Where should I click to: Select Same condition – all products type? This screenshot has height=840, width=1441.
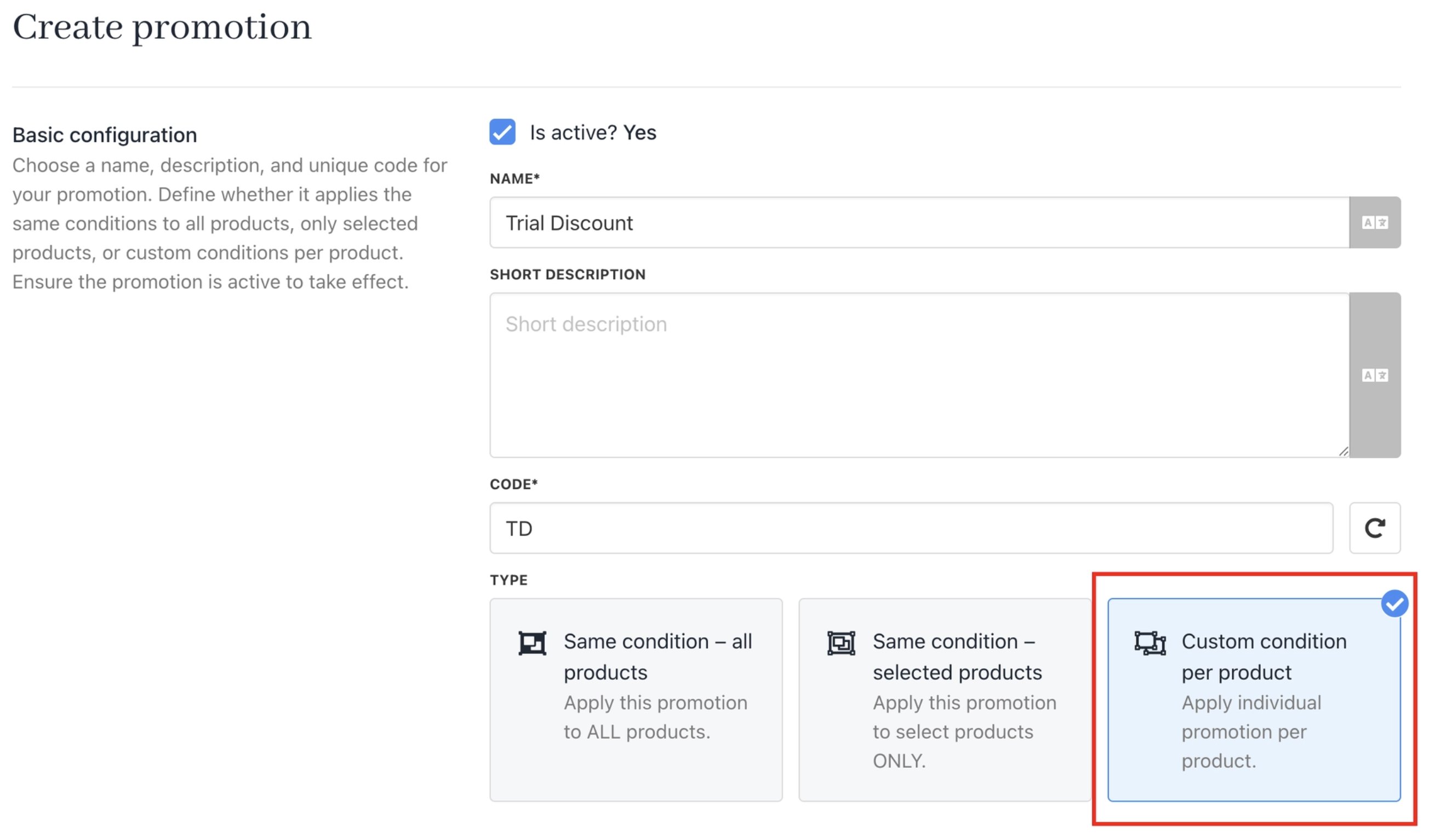click(x=636, y=700)
